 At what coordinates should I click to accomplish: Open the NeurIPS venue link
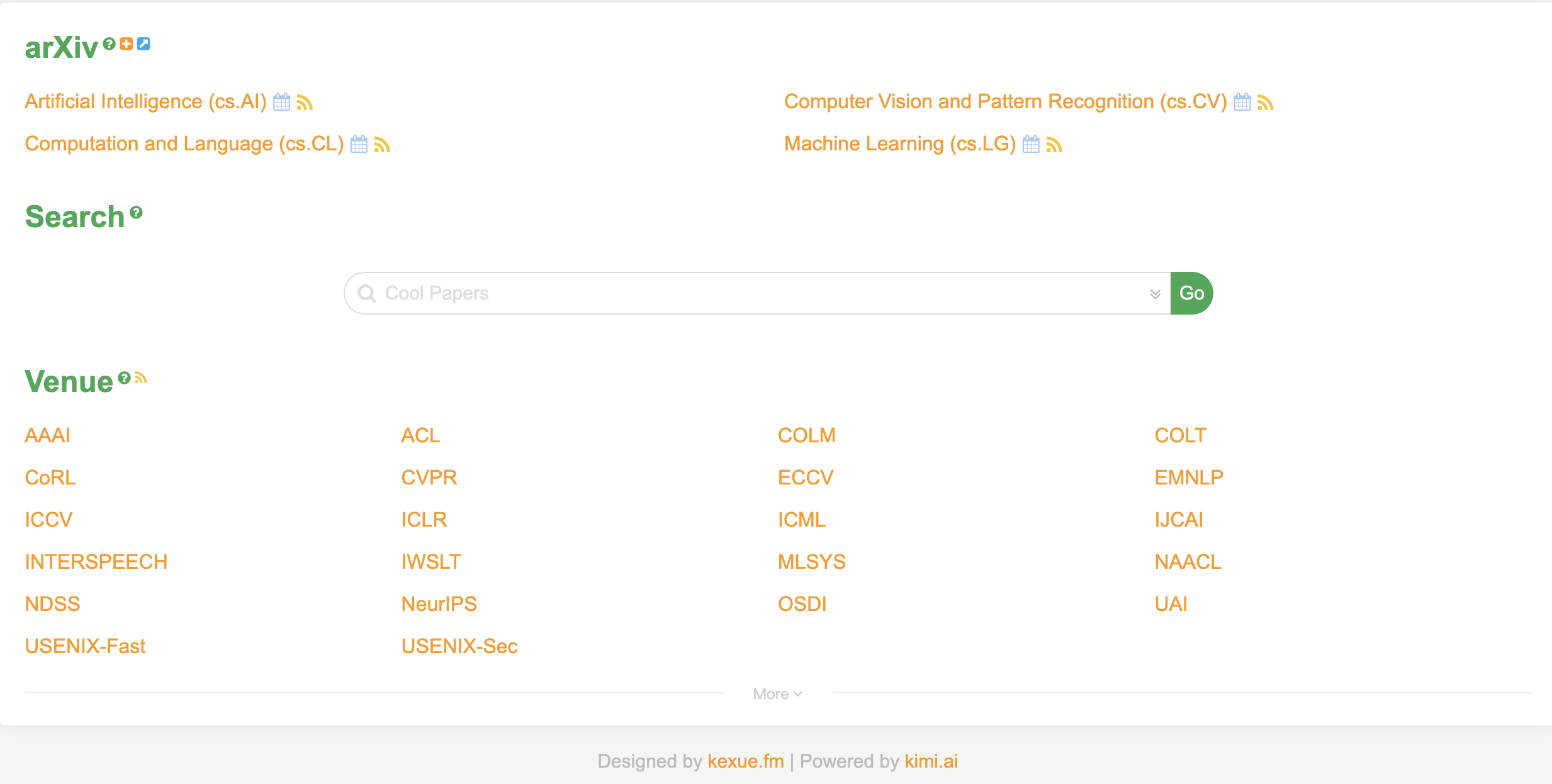point(439,604)
